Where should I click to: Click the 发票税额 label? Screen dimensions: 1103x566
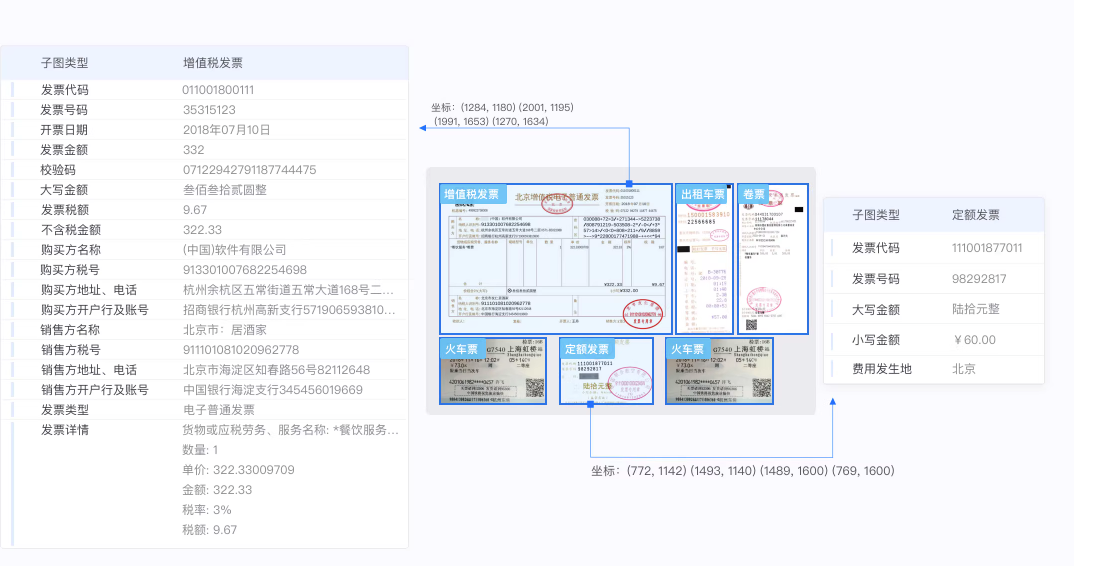64,210
